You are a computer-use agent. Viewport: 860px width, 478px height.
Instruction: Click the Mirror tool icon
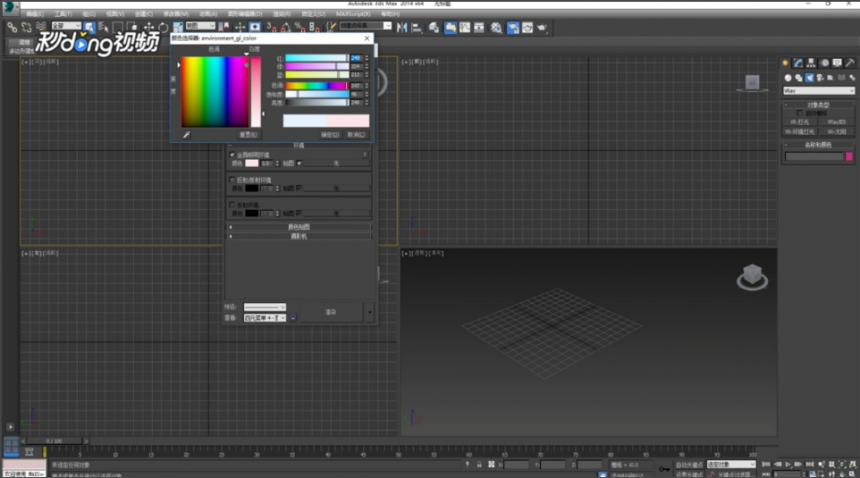pos(402,27)
